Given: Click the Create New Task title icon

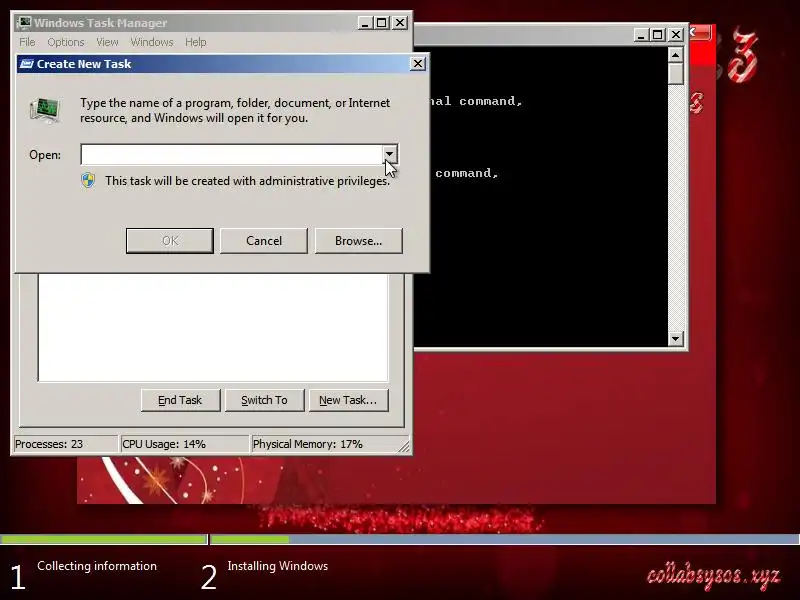Looking at the screenshot, I should [x=27, y=64].
